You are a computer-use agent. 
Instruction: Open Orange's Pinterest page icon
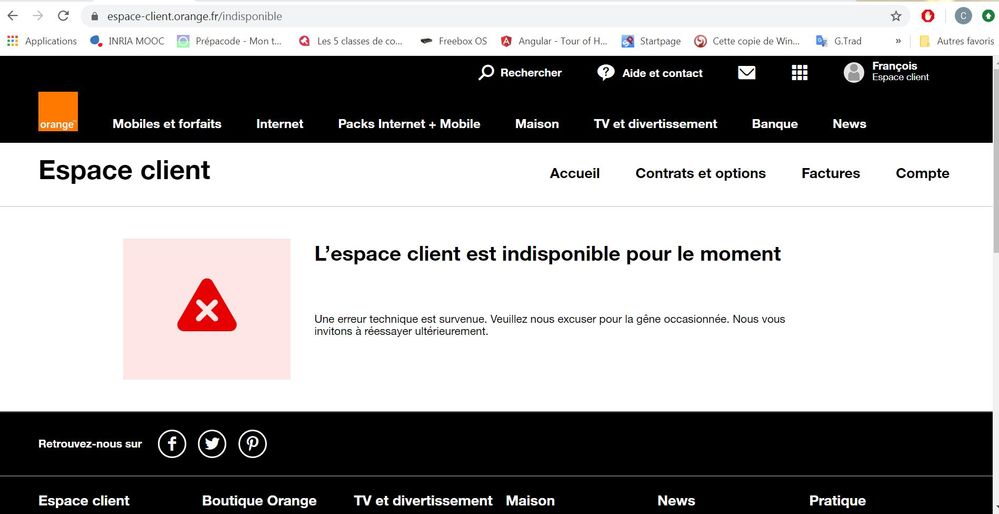(x=252, y=444)
